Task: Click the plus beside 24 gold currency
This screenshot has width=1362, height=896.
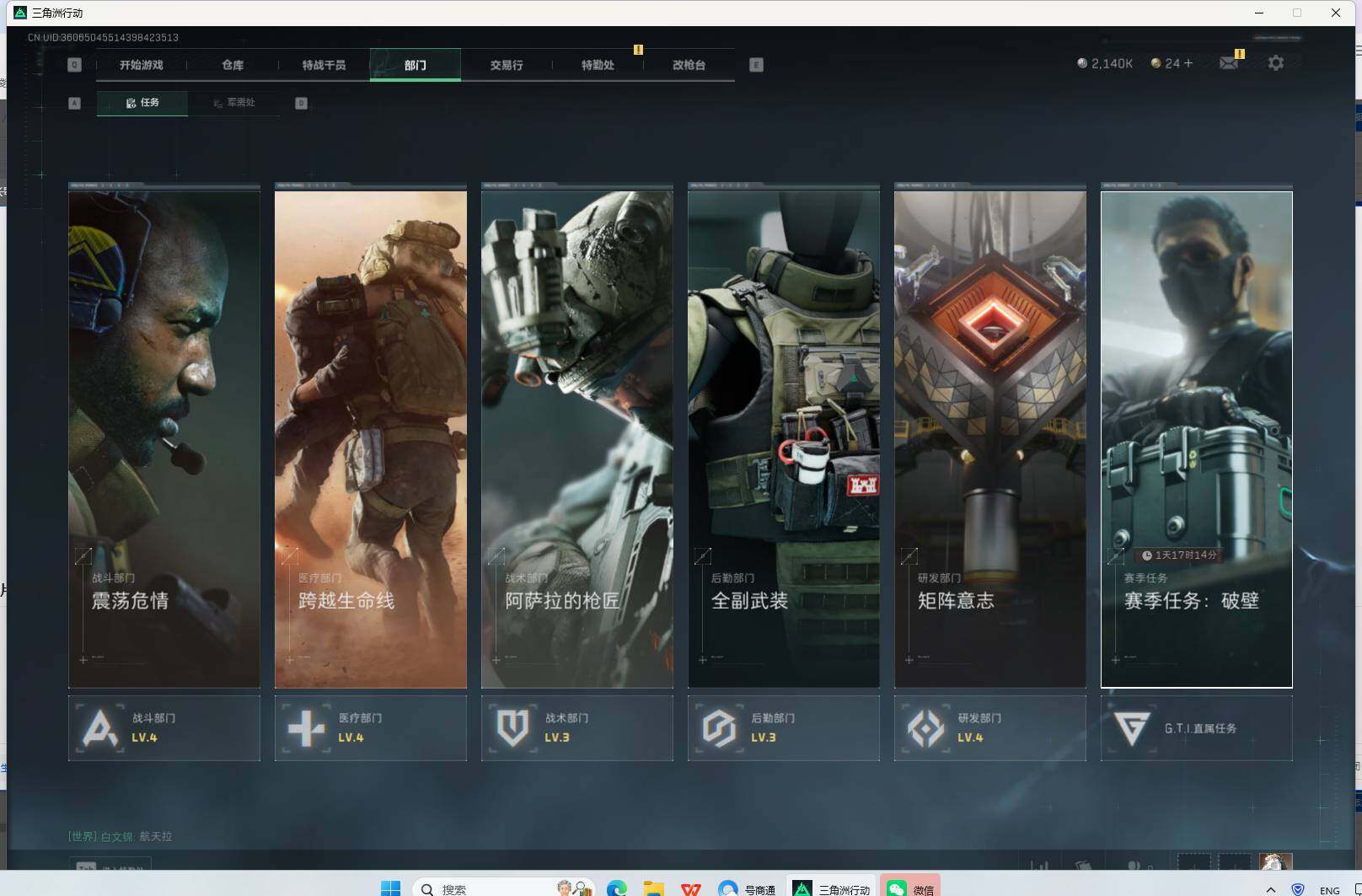Action: 1188,63
